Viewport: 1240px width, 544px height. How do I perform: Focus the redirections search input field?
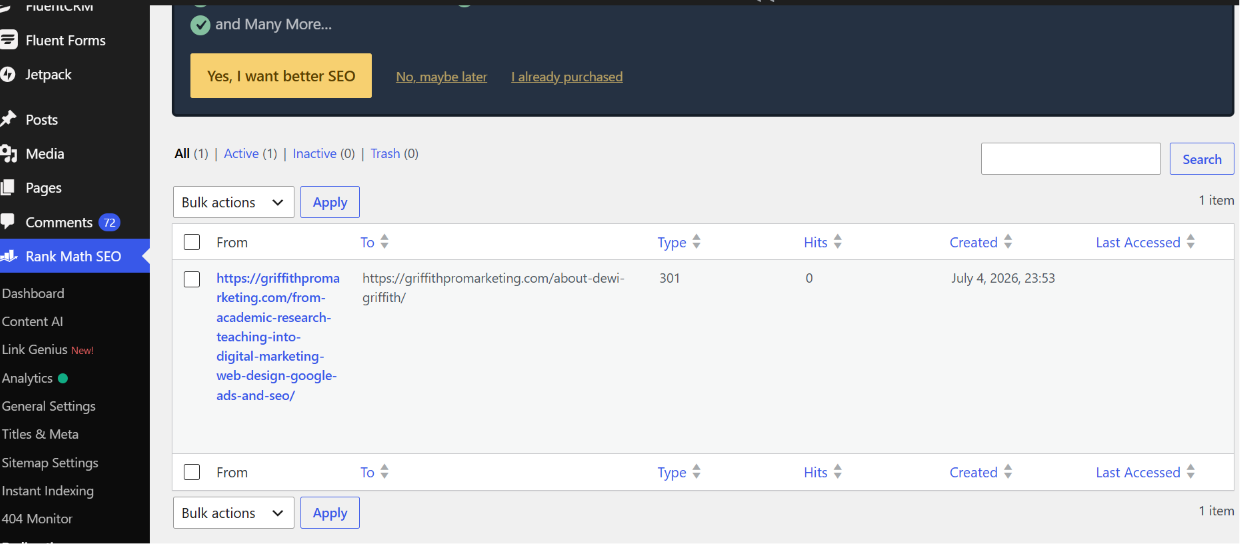[1071, 159]
